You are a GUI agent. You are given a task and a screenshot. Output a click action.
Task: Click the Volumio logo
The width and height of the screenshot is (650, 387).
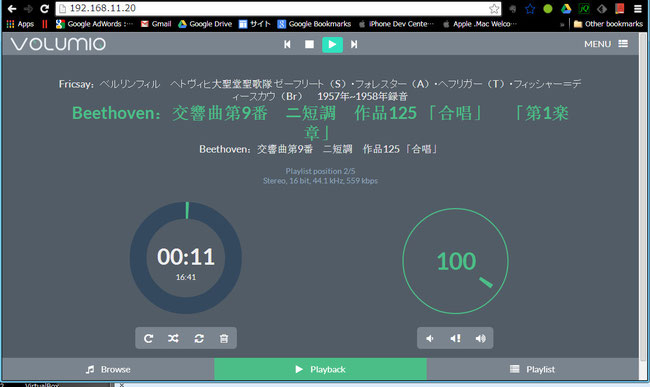(x=58, y=44)
